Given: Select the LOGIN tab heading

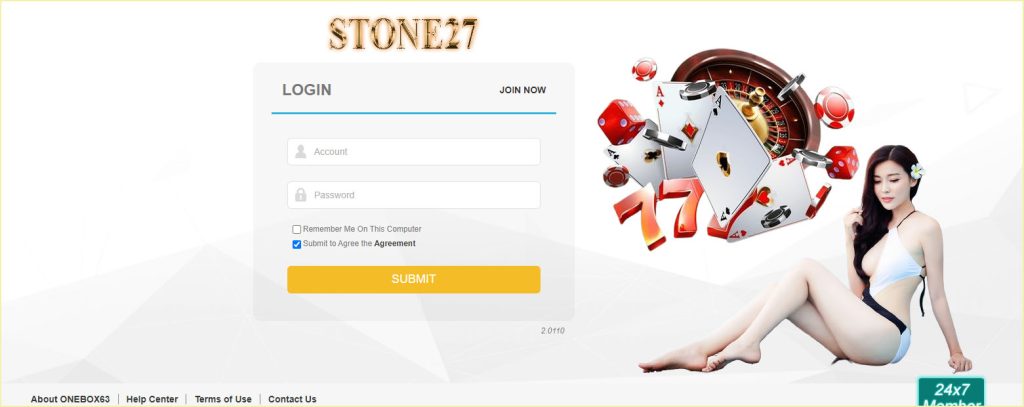Looking at the screenshot, I should tap(307, 90).
